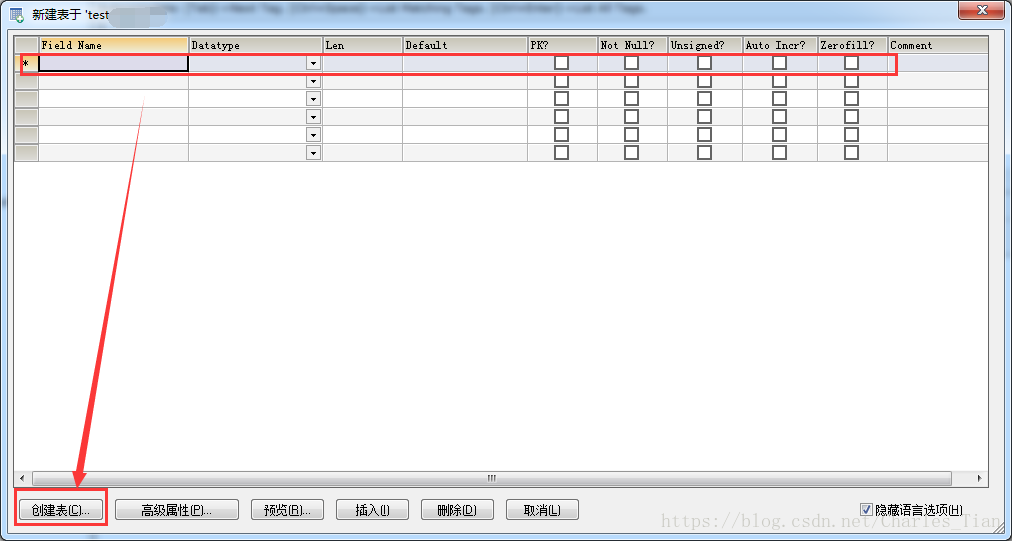Open Datatype dropdown in fifth row
The height and width of the screenshot is (541, 1012).
pos(314,135)
